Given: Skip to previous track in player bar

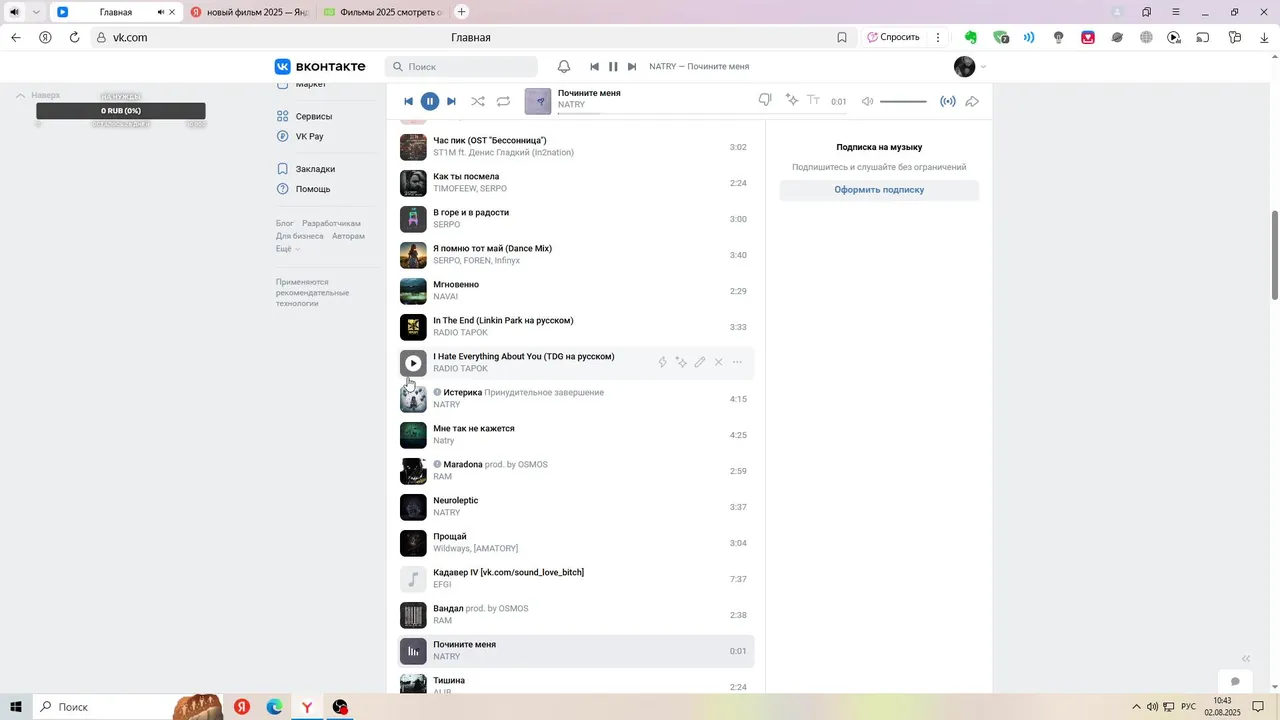Looking at the screenshot, I should click(408, 101).
